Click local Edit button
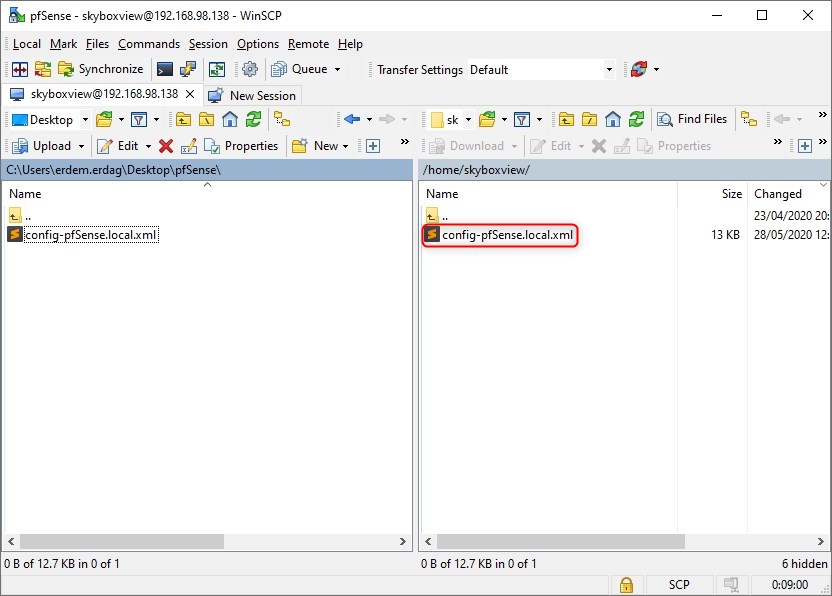 click(118, 146)
